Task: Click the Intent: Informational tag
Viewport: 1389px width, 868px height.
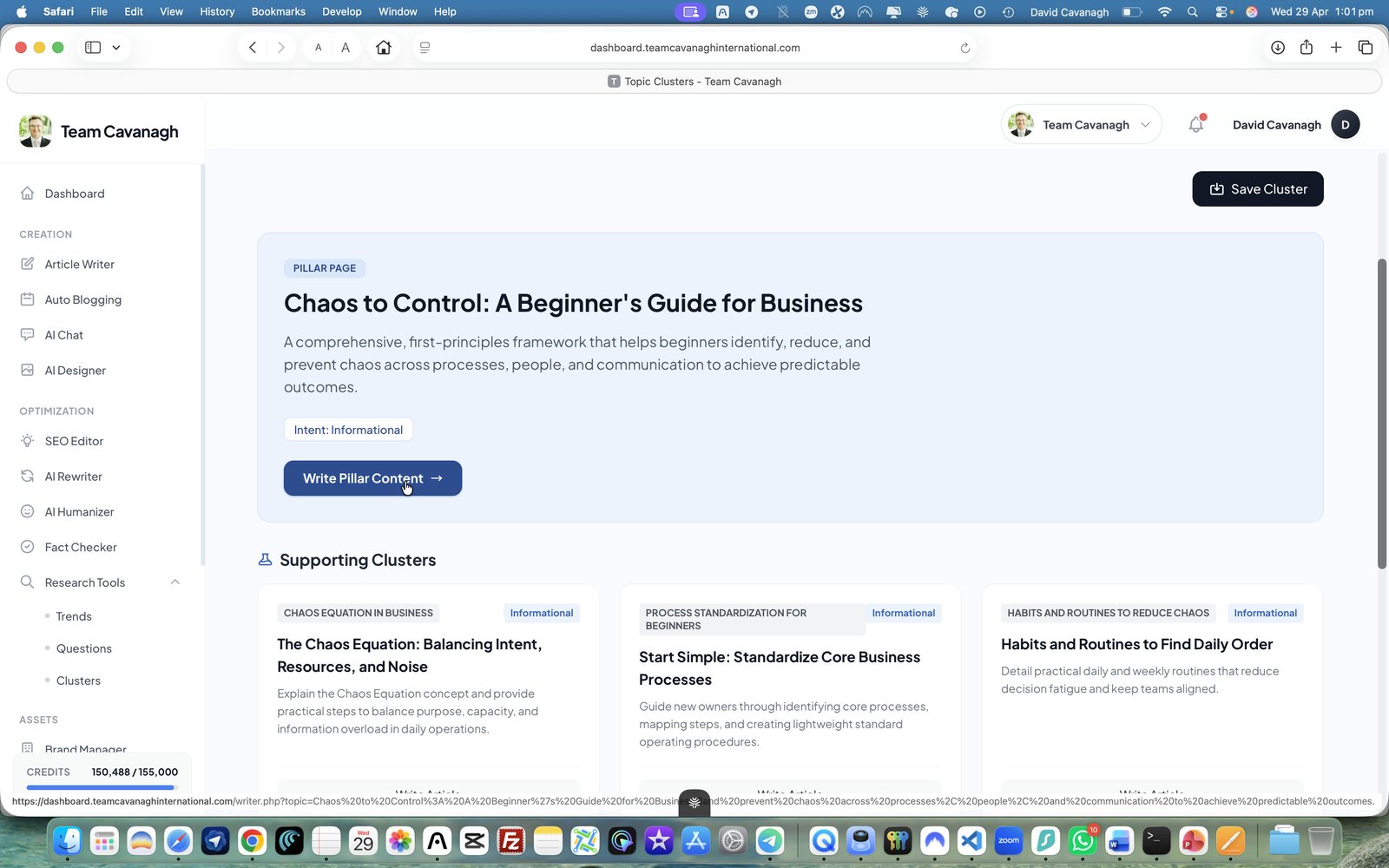Action: click(348, 430)
